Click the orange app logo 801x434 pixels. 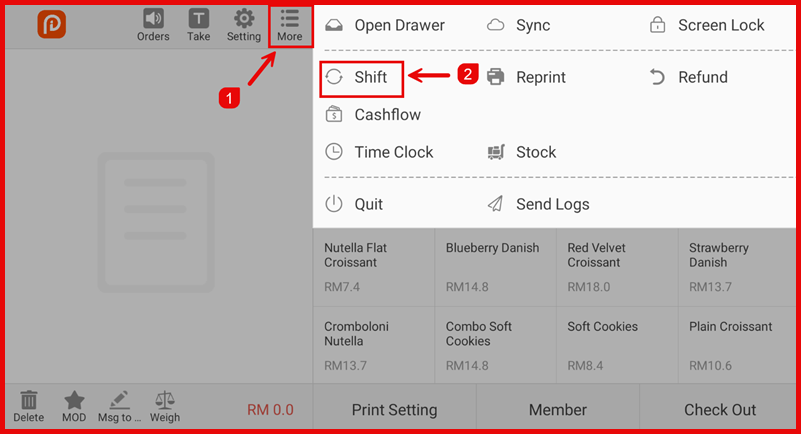click(52, 25)
